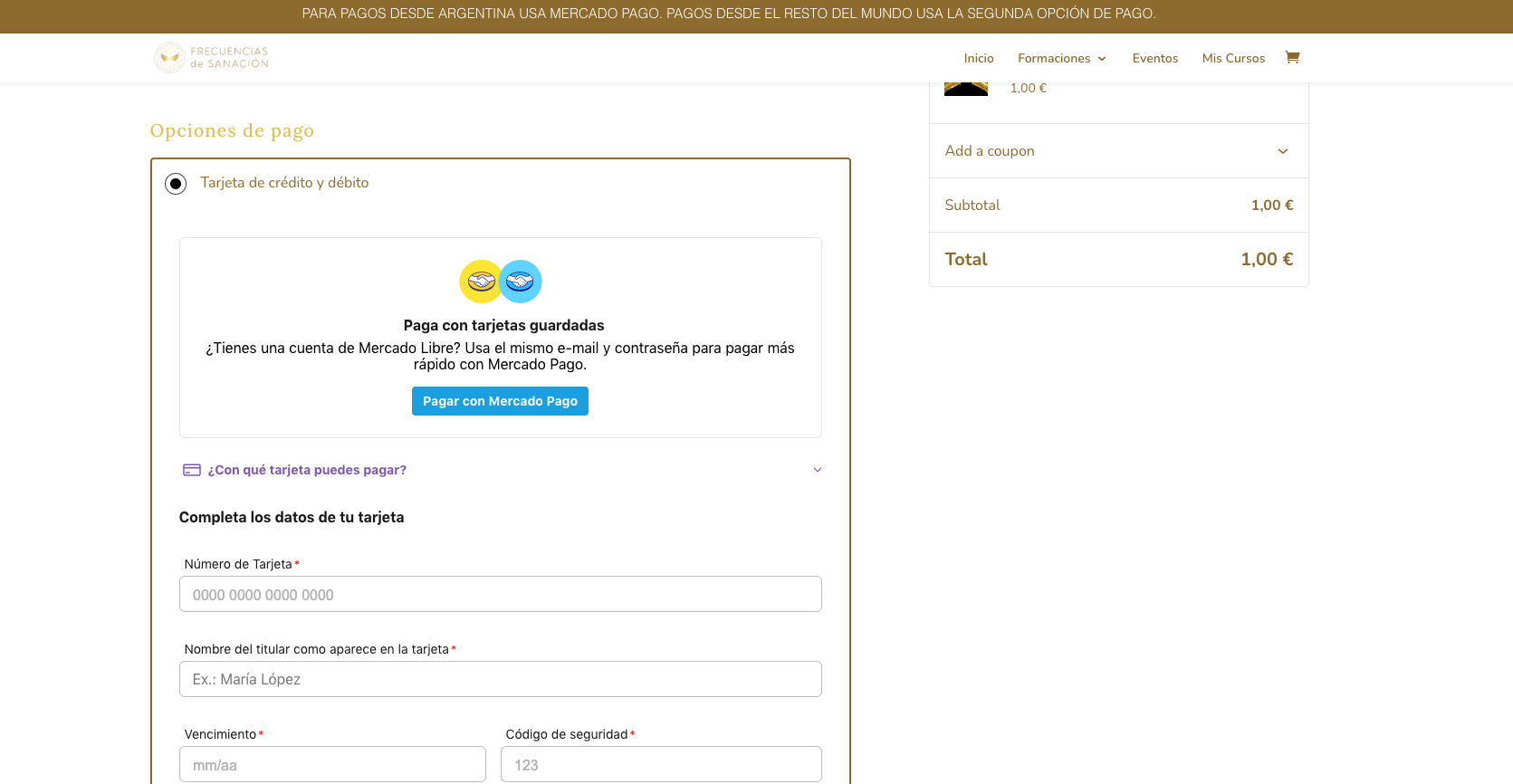
Task: Click the 'Opciones de pago' heading
Action: [232, 130]
